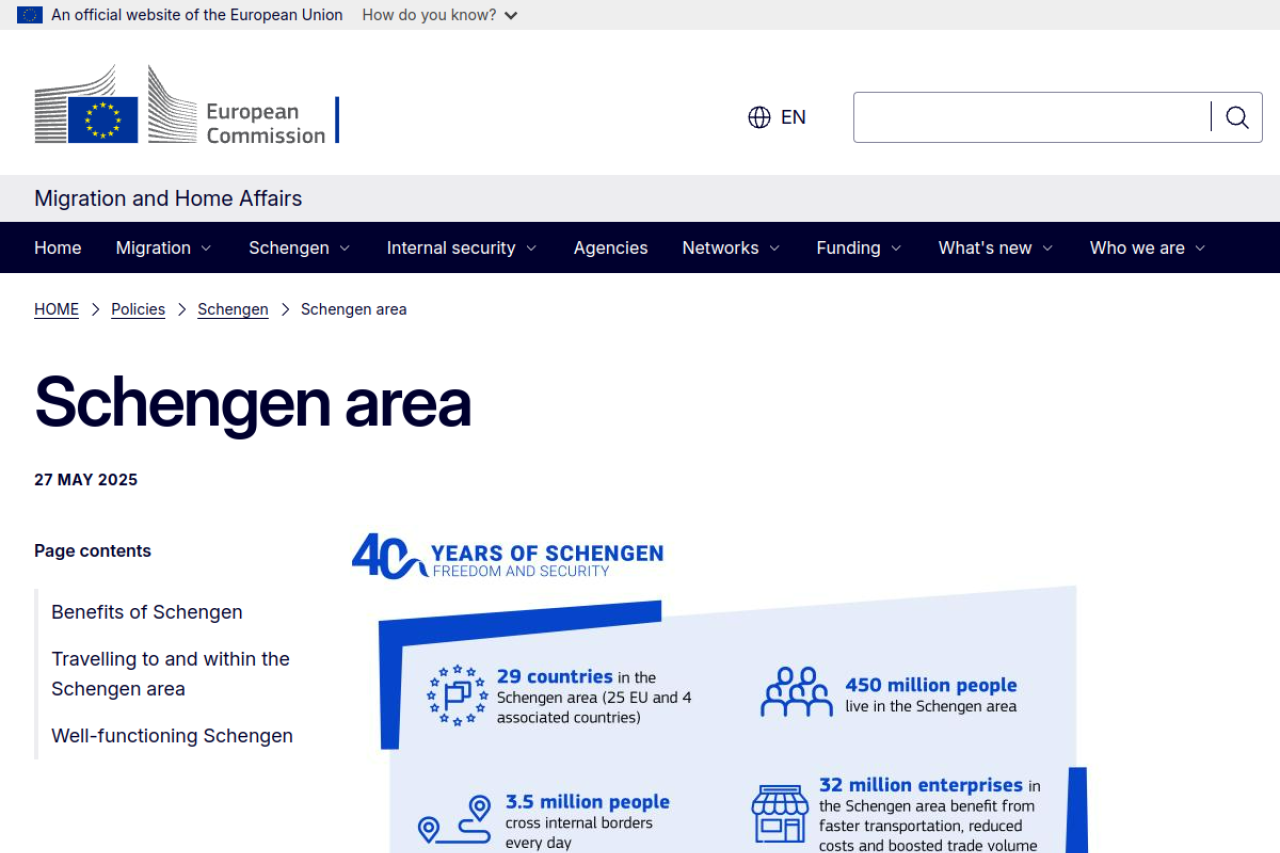Open the Agencies navigation item

611,248
